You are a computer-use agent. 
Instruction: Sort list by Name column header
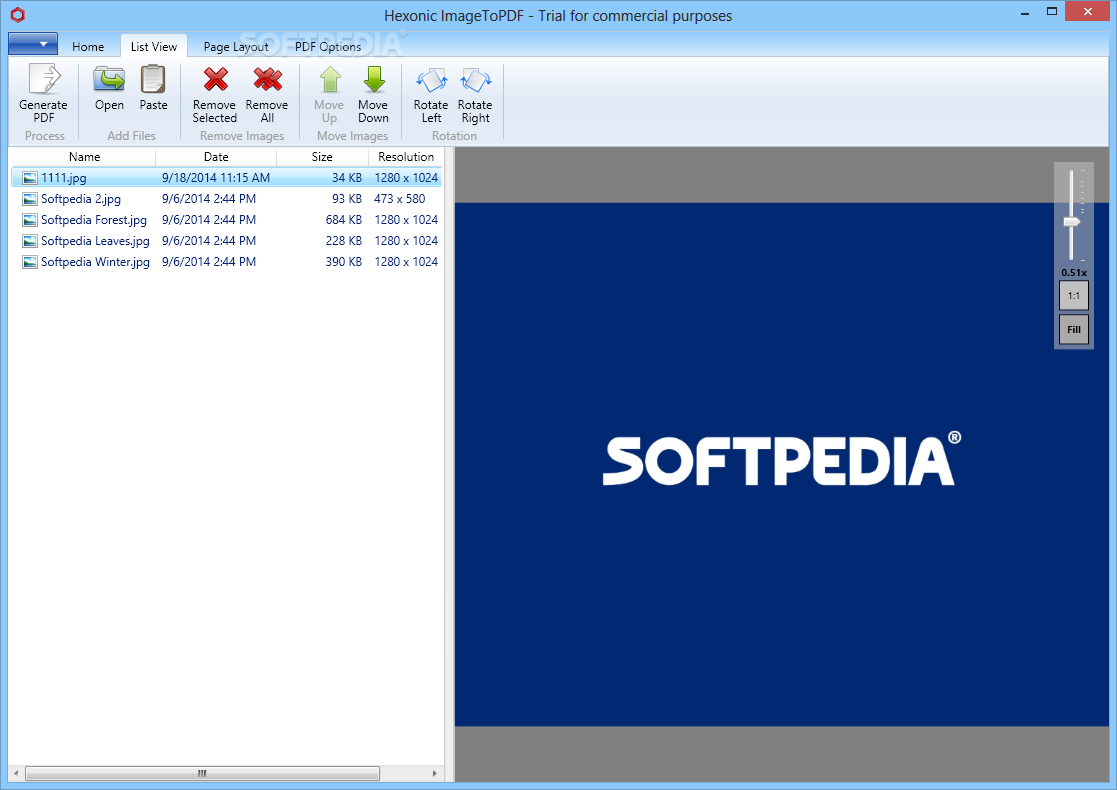(x=84, y=157)
